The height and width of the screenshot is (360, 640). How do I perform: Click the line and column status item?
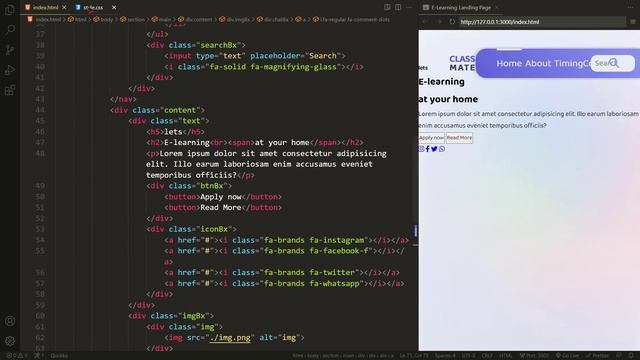point(414,356)
